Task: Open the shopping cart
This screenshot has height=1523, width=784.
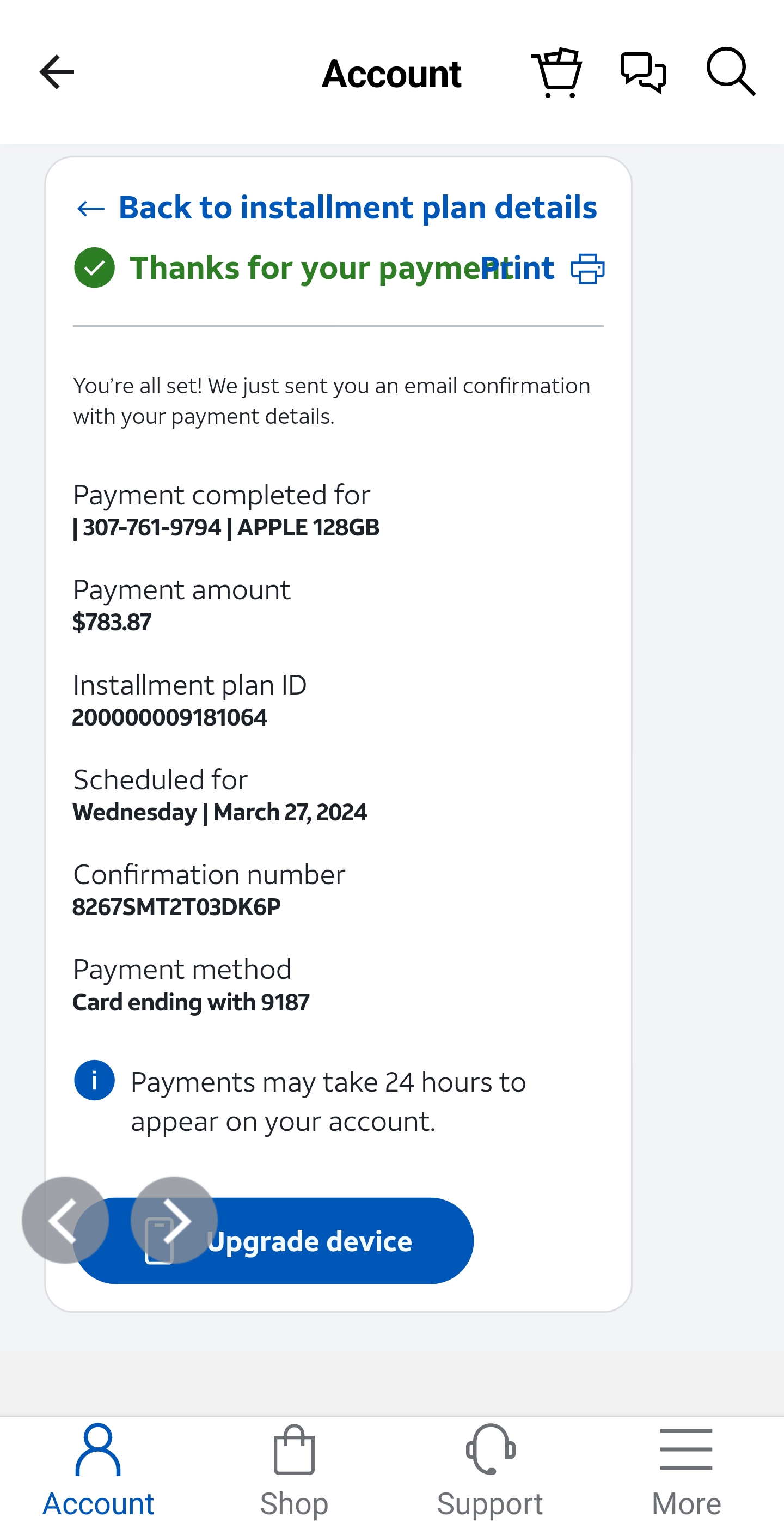Action: (x=556, y=72)
